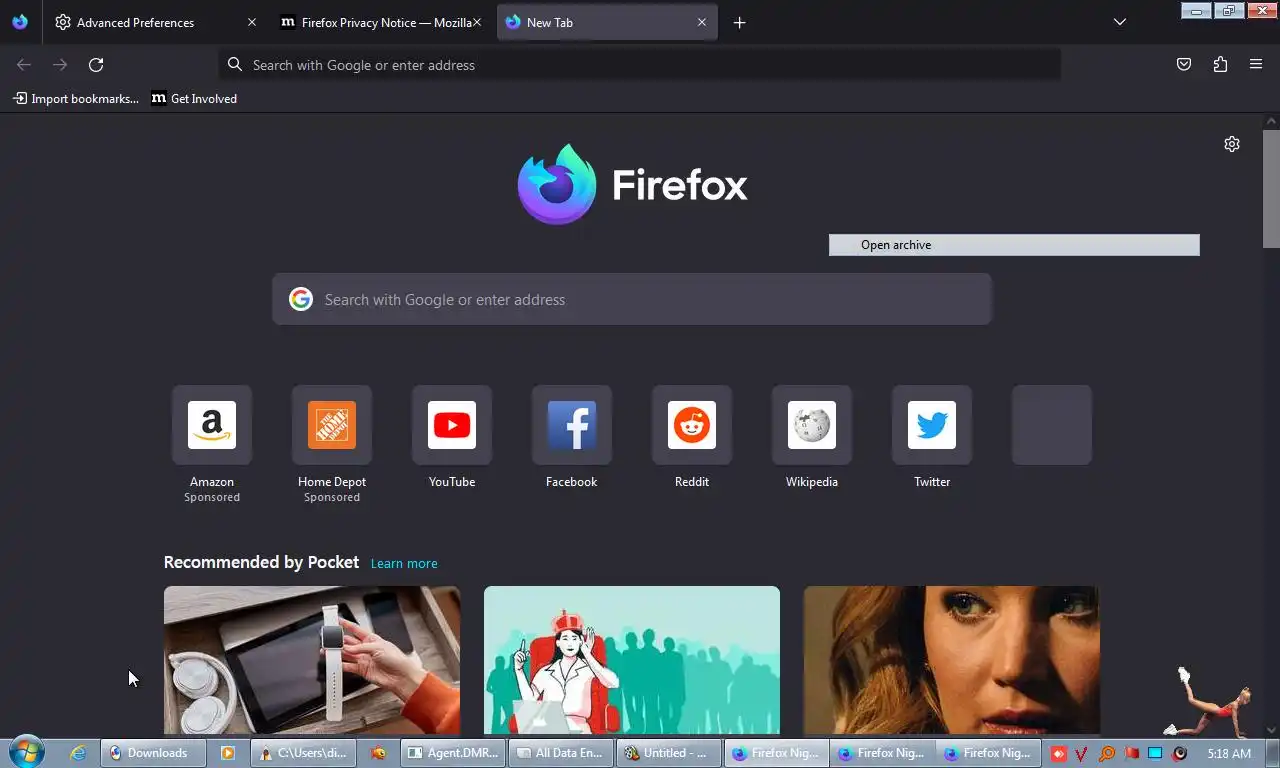Click Learn more link beside Pocket heading

coord(404,564)
